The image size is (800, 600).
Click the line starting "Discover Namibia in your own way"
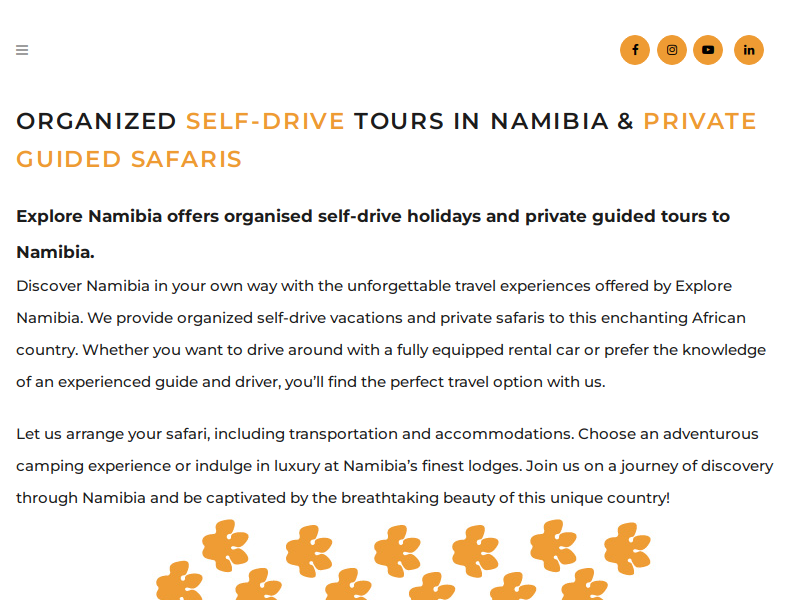(x=374, y=286)
